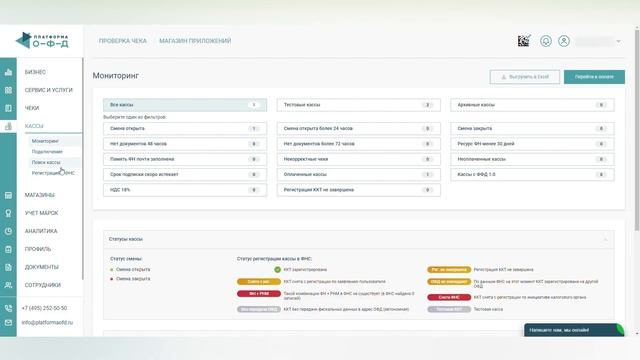640x360 pixels.
Task: Open the Сервис и услуги grid icon
Action: coord(8,90)
